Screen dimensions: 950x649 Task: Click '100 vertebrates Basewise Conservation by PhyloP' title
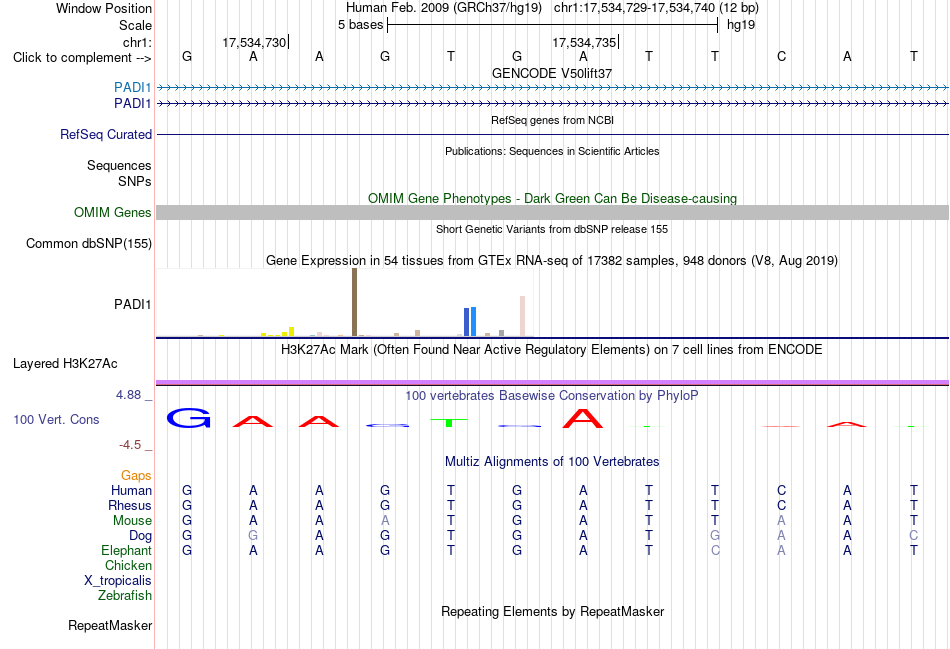point(552,396)
